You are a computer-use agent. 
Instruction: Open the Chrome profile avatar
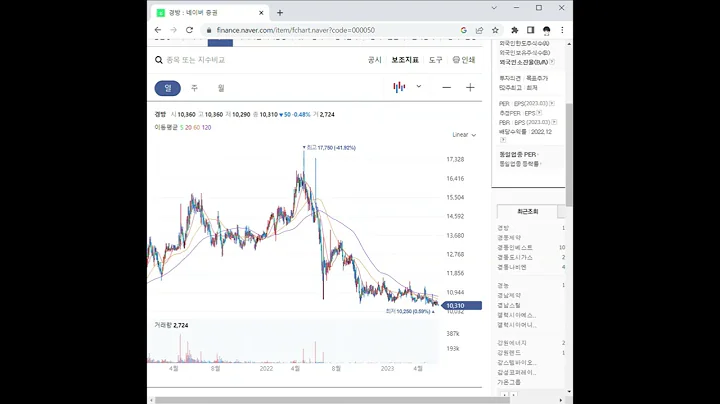546,30
